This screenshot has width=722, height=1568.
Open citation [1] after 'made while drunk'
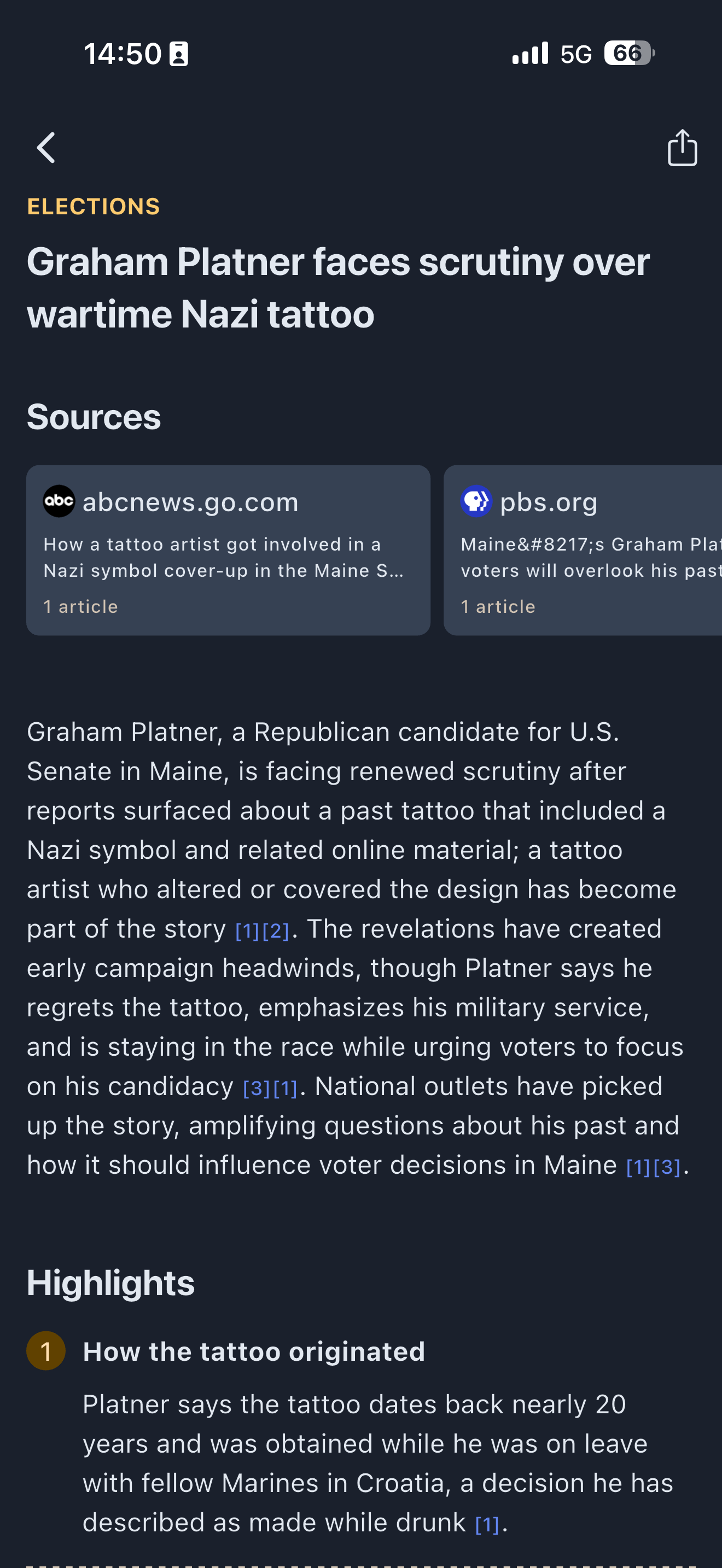pos(487,1524)
